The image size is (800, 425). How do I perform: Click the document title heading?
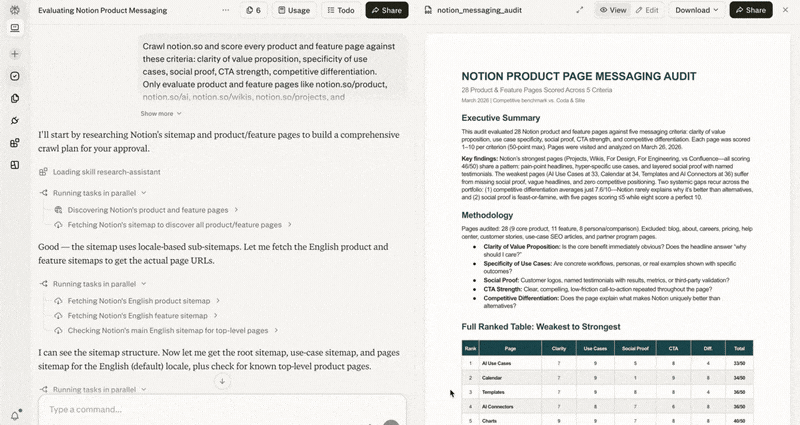(x=579, y=77)
